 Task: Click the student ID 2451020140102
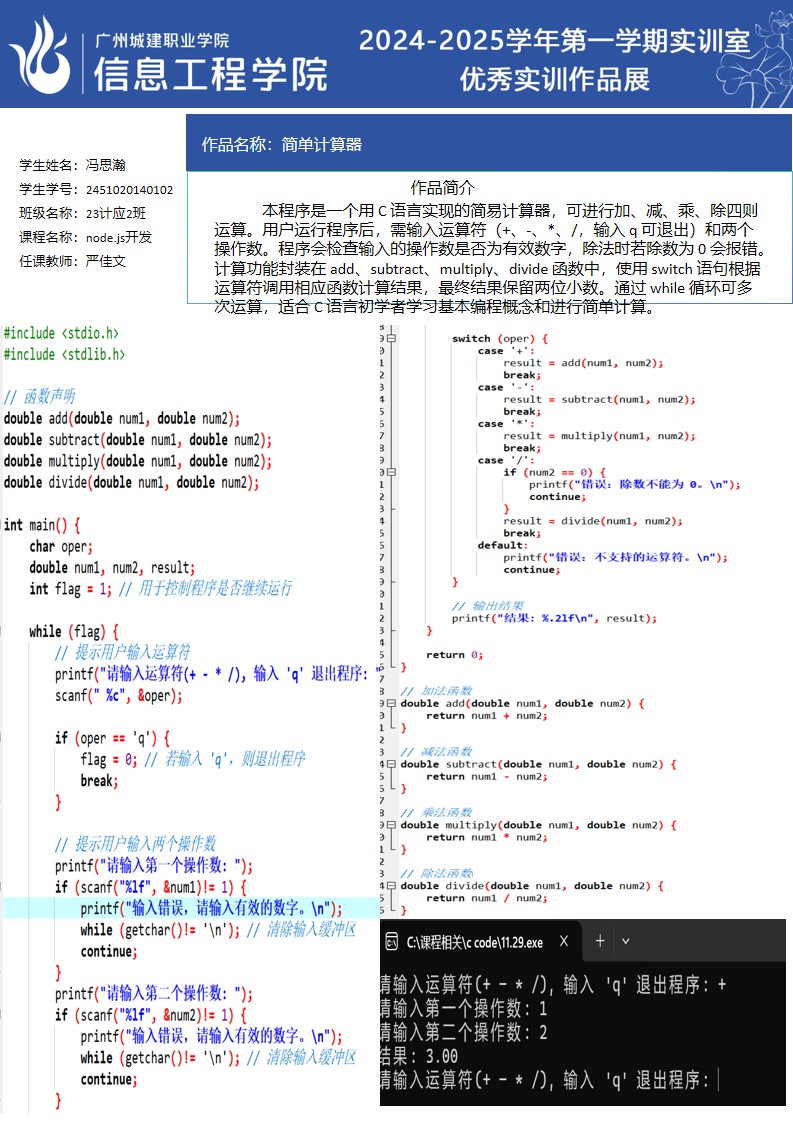[x=129, y=190]
